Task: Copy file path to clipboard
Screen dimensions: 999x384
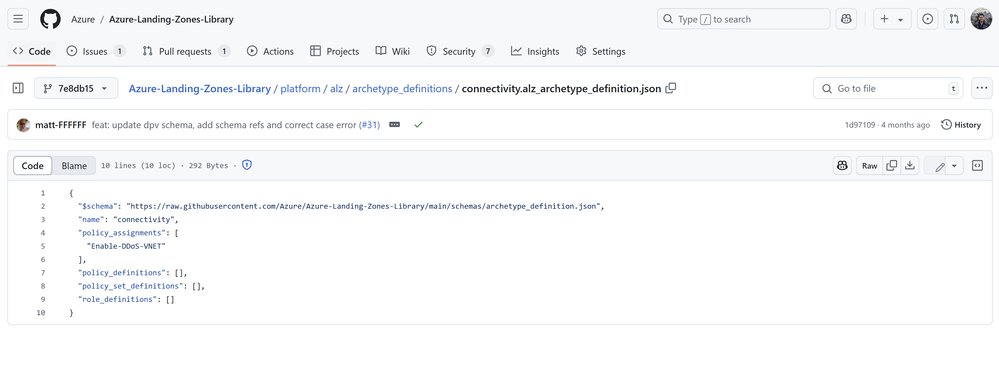Action: [x=670, y=89]
